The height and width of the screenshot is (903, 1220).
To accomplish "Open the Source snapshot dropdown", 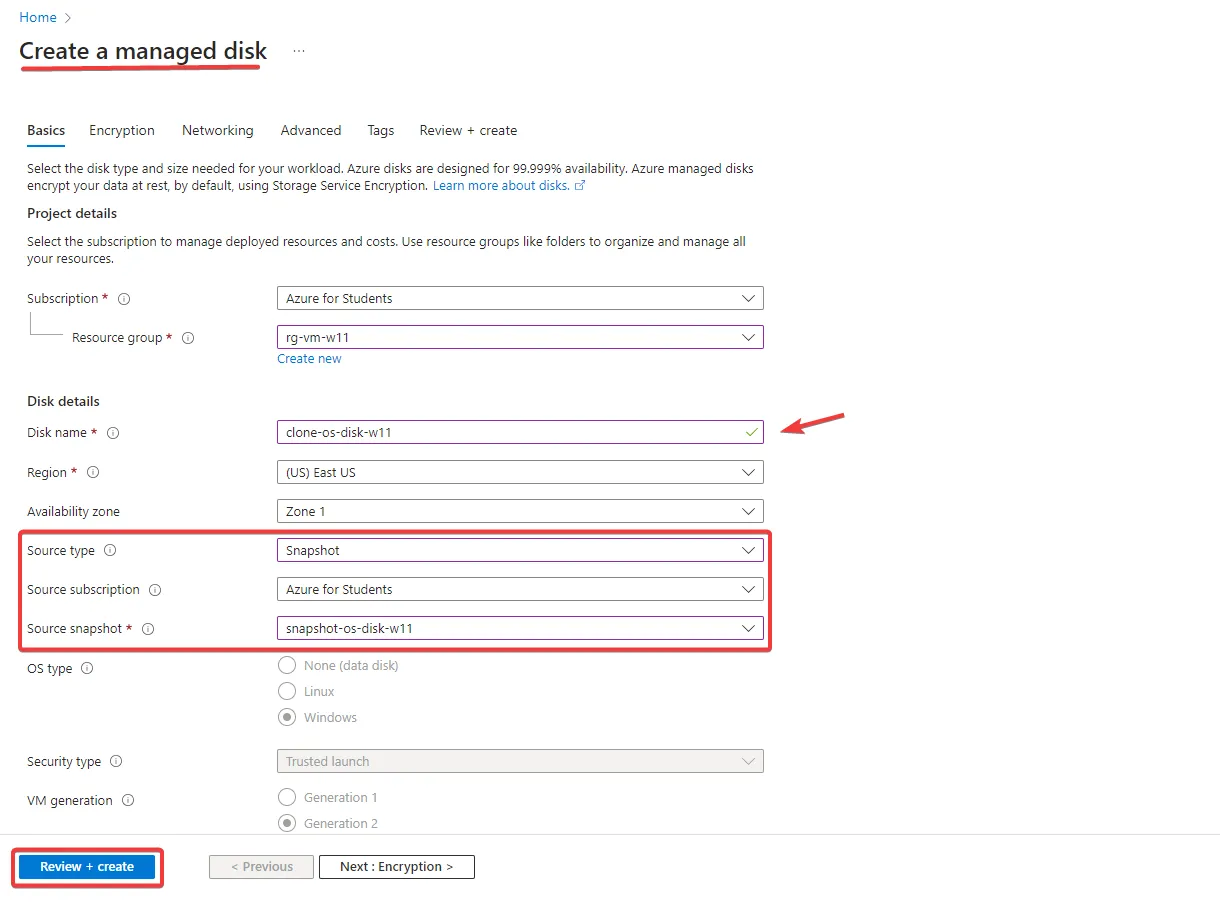I will pyautogui.click(x=520, y=628).
